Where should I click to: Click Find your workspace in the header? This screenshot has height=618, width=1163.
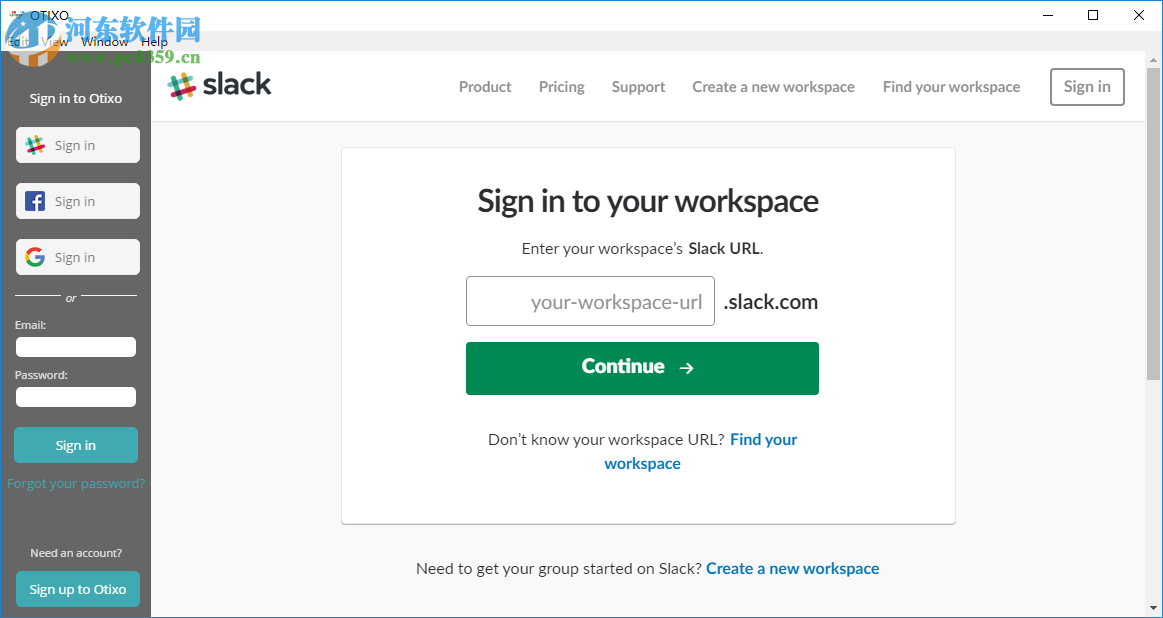pos(951,87)
